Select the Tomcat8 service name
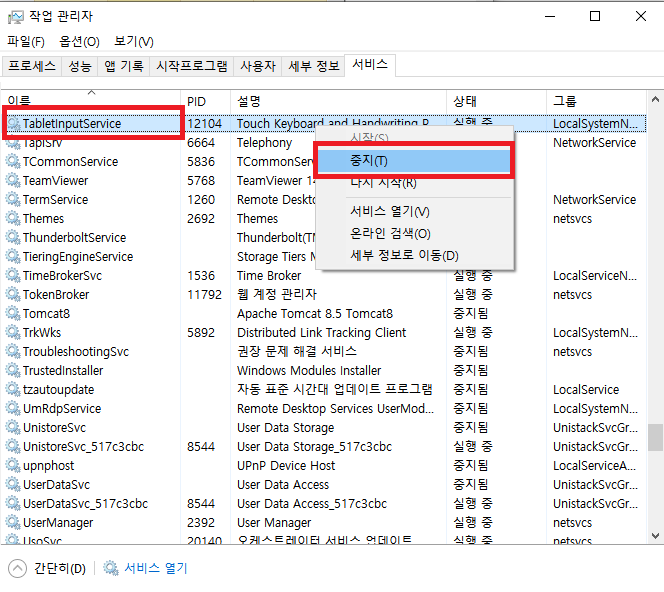 pyautogui.click(x=46, y=314)
